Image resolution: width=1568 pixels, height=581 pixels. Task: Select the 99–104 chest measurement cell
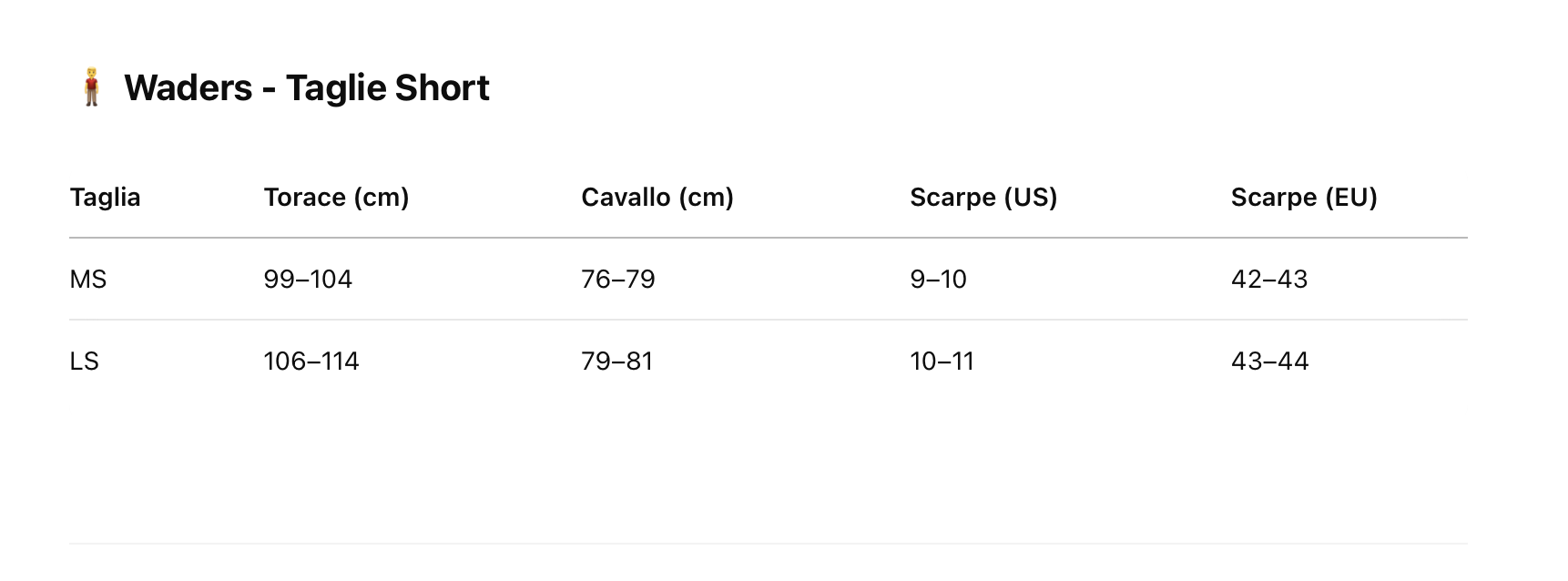click(308, 280)
